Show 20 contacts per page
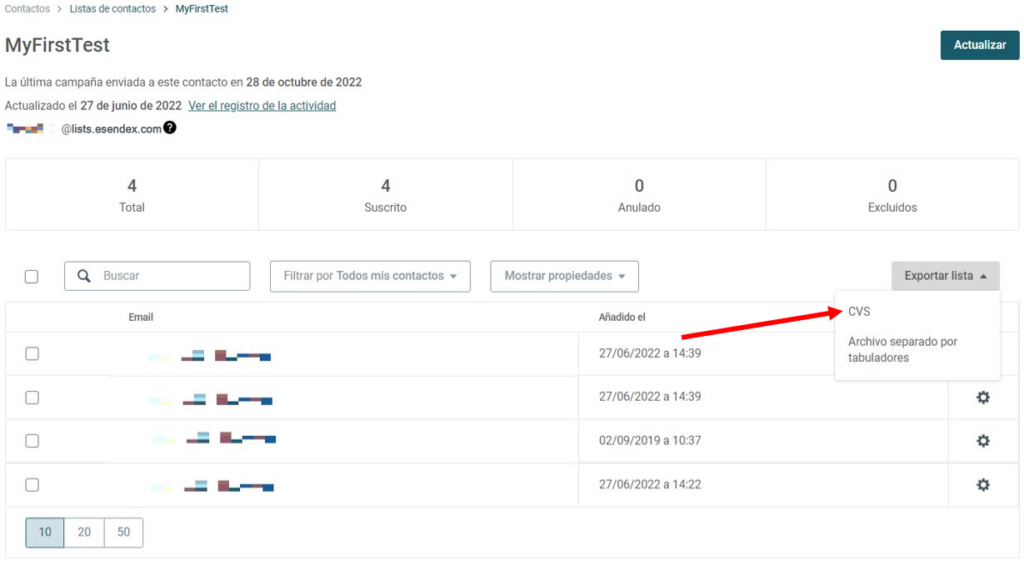1024x561 pixels. pyautogui.click(x=84, y=532)
